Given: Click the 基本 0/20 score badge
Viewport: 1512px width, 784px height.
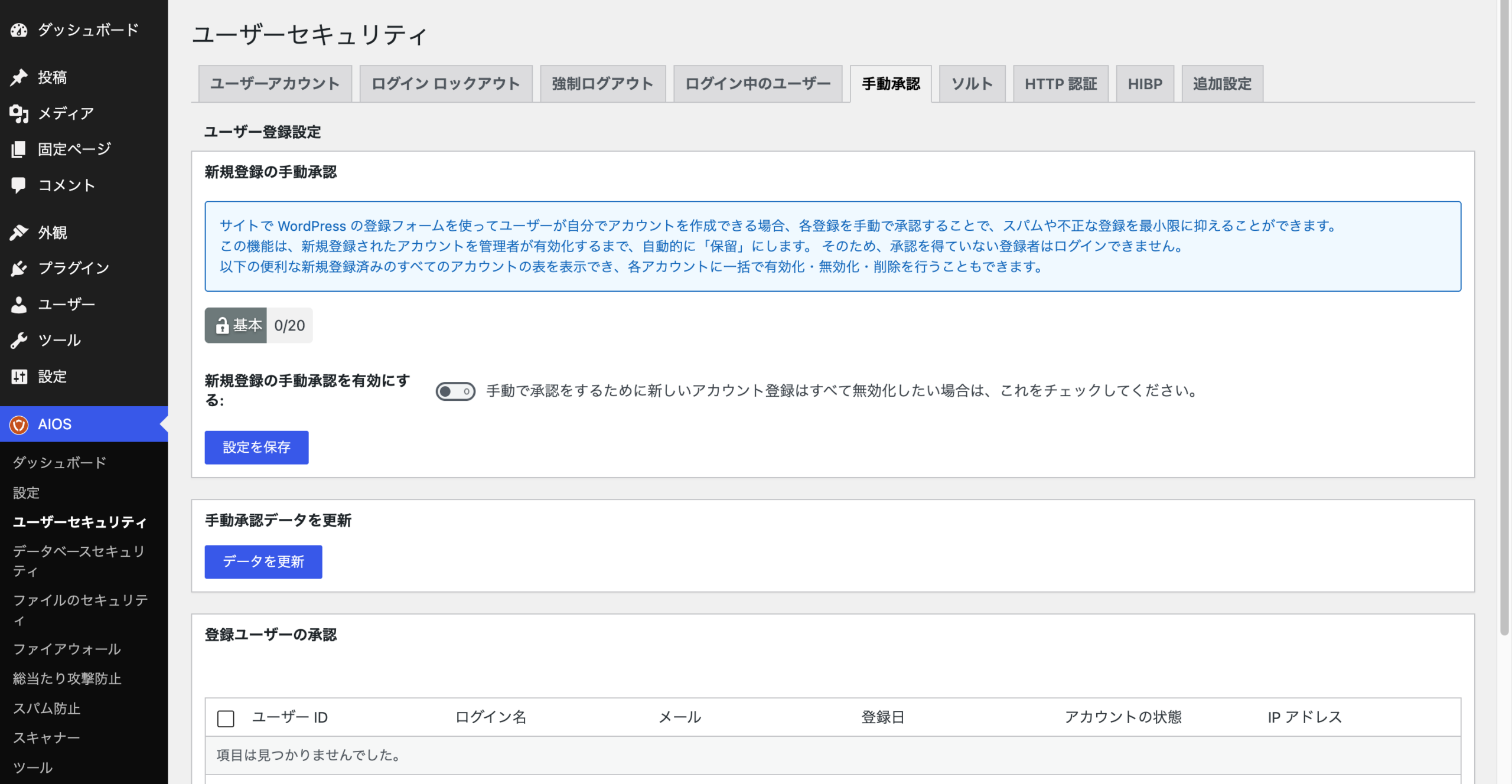Looking at the screenshot, I should coord(259,325).
